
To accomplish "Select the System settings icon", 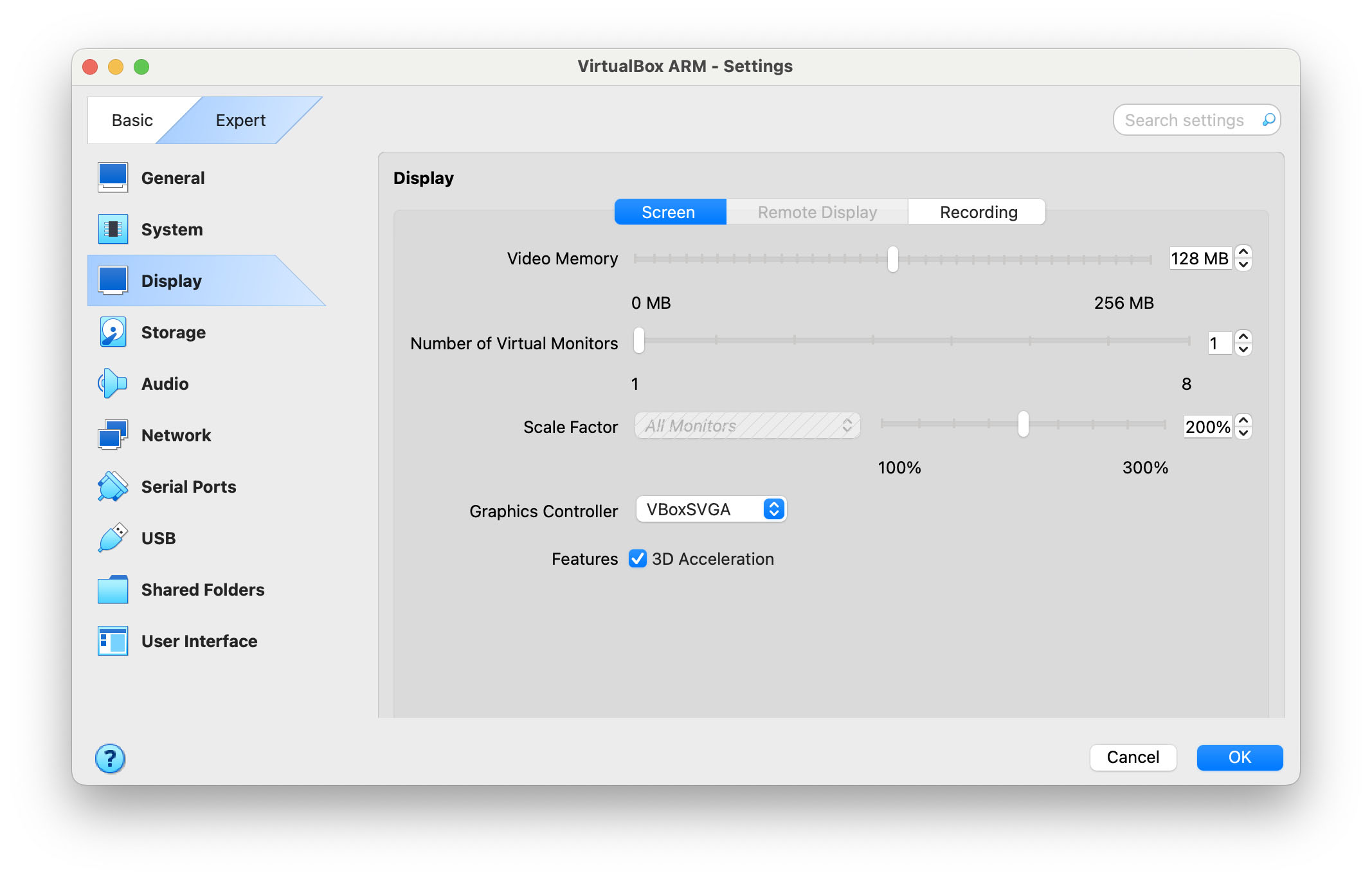I will click(x=113, y=229).
